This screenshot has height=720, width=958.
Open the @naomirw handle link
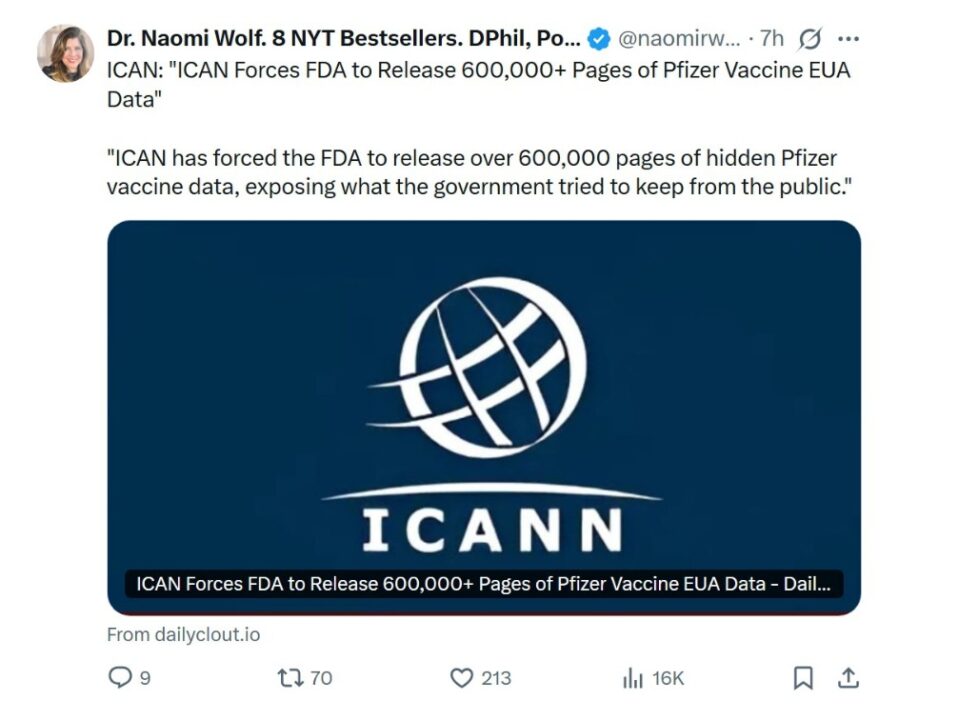pos(678,39)
